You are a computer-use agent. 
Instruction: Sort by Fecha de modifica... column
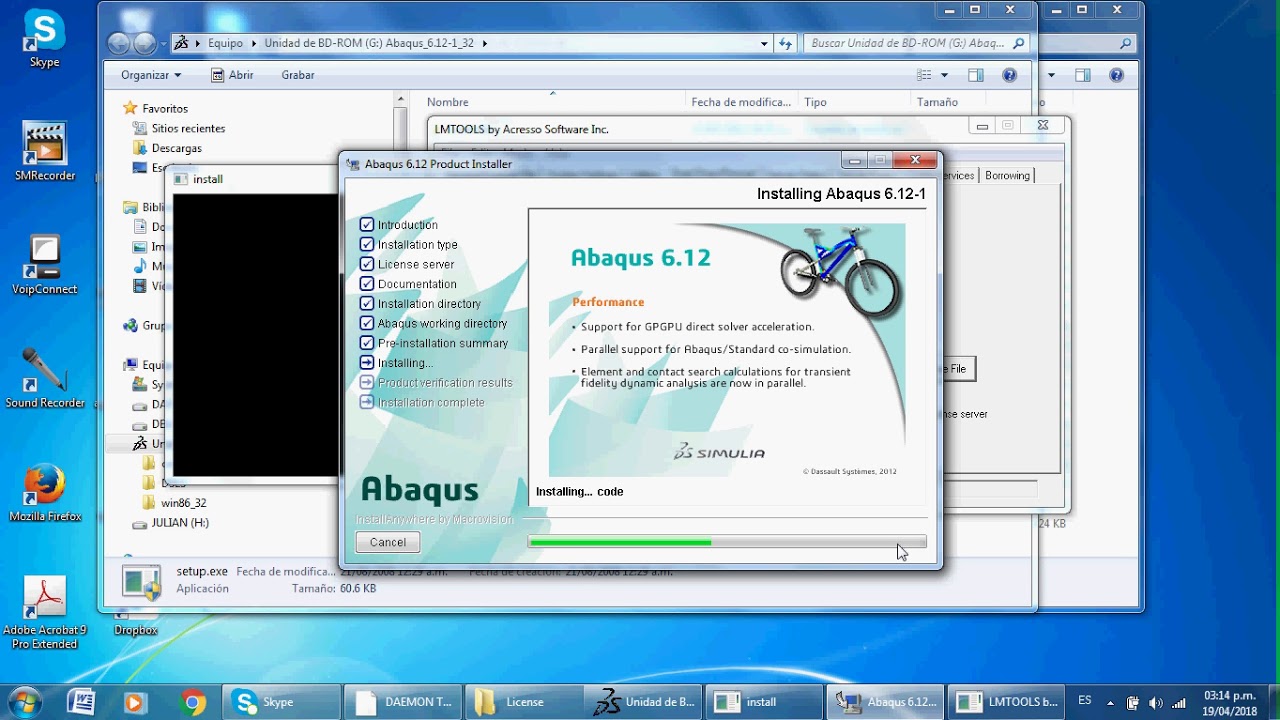pyautogui.click(x=741, y=102)
